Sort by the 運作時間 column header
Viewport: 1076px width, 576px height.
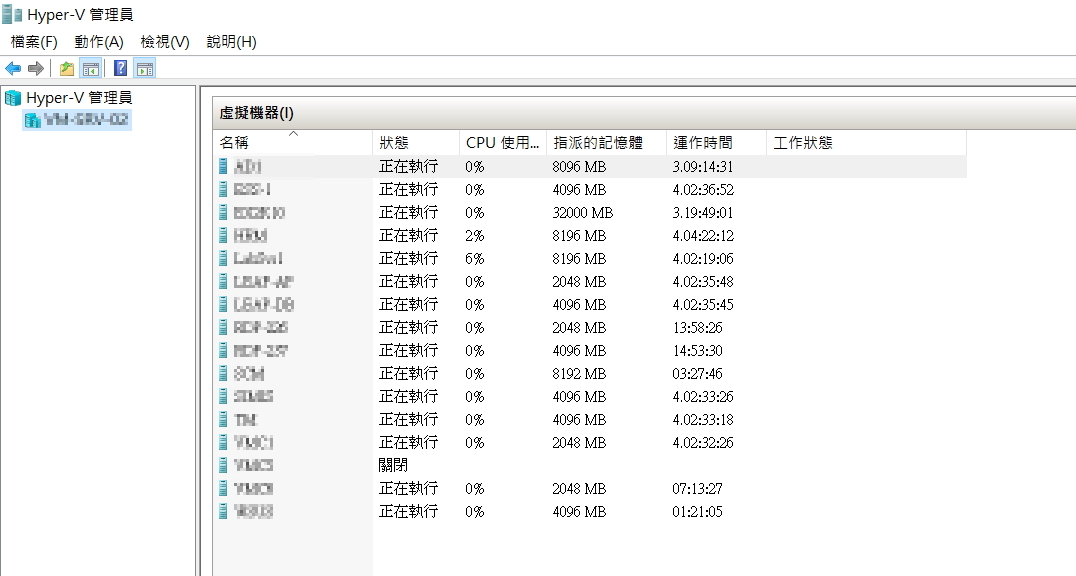pyautogui.click(x=716, y=143)
